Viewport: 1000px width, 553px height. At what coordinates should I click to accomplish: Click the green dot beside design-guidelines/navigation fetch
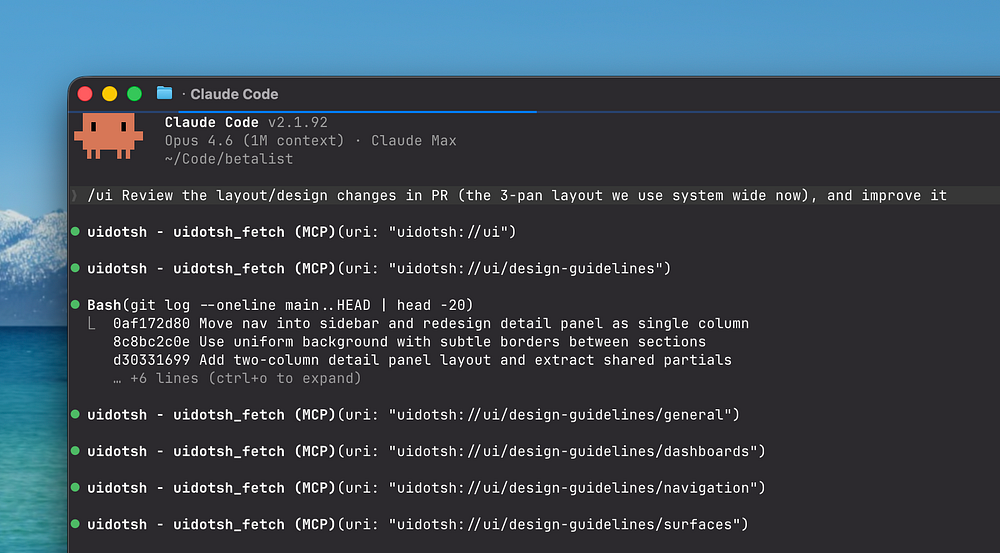[76, 488]
